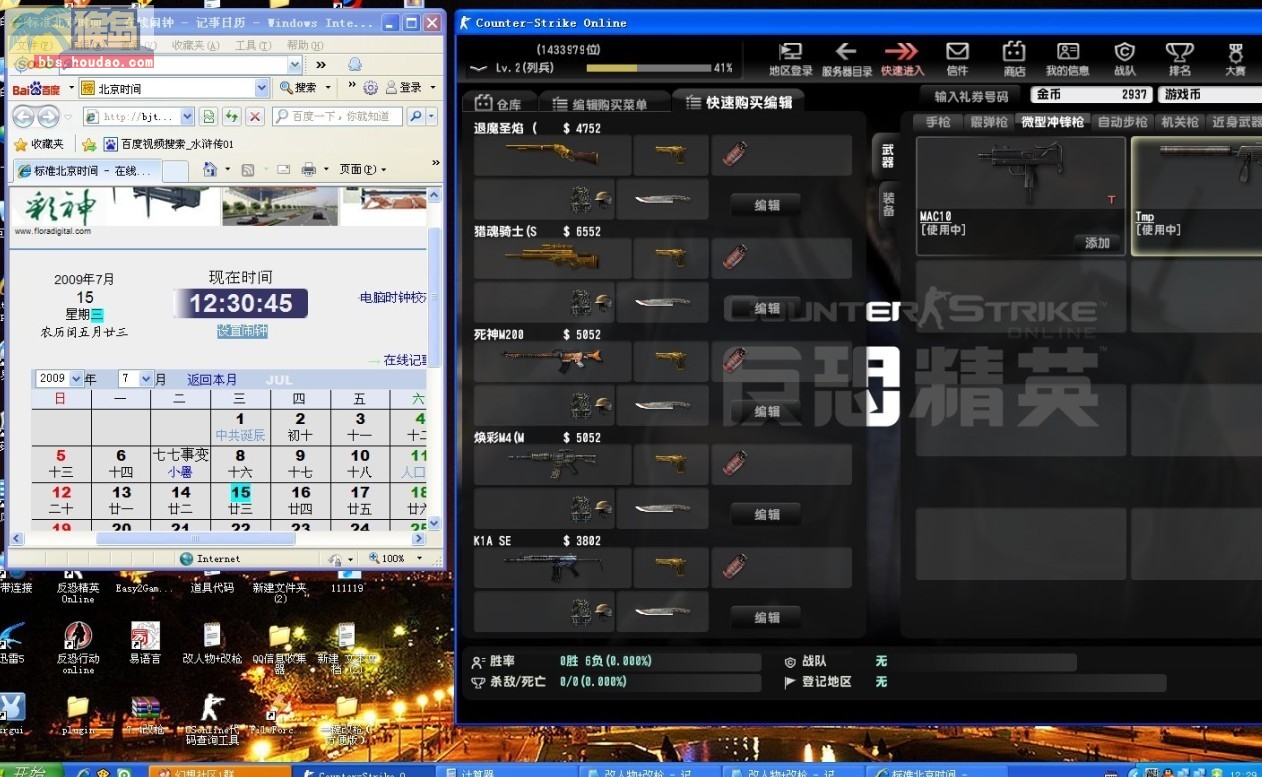The image size is (1262, 777).
Task: Click the 设置闹钟 link under the clock
Action: (x=242, y=331)
